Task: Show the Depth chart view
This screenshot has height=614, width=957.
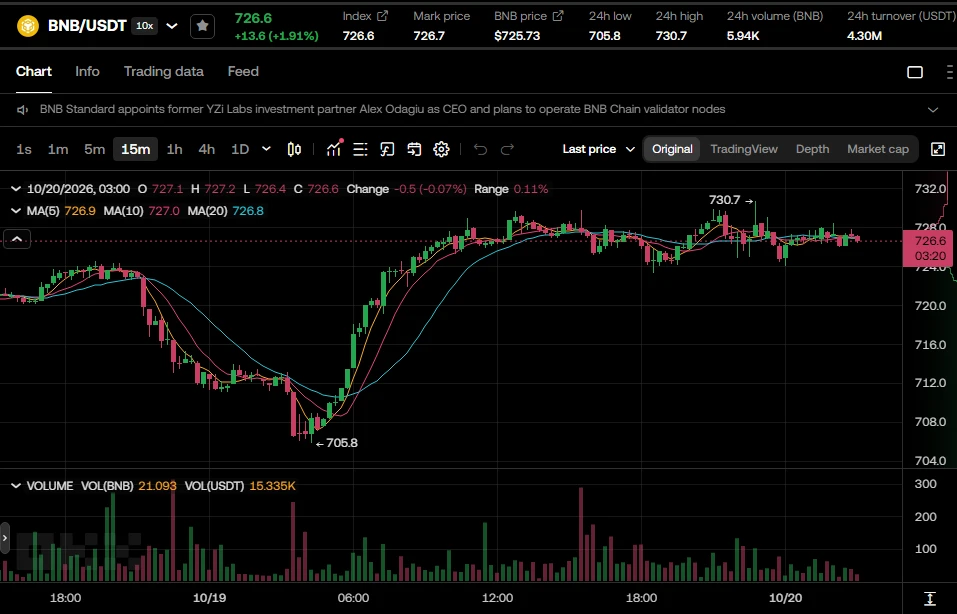Action: click(x=812, y=149)
